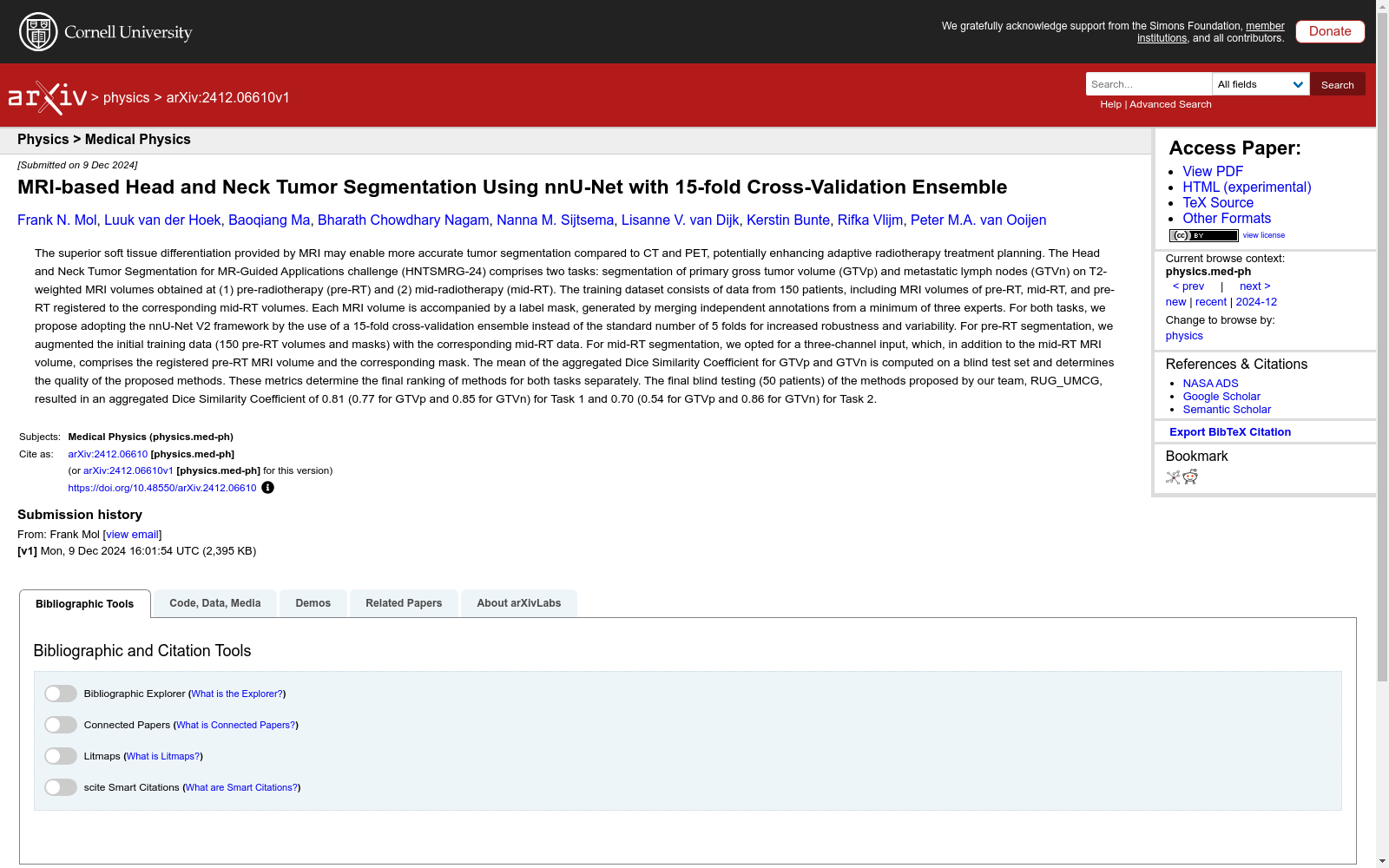Open the About arXivLabs tab

pos(519,603)
